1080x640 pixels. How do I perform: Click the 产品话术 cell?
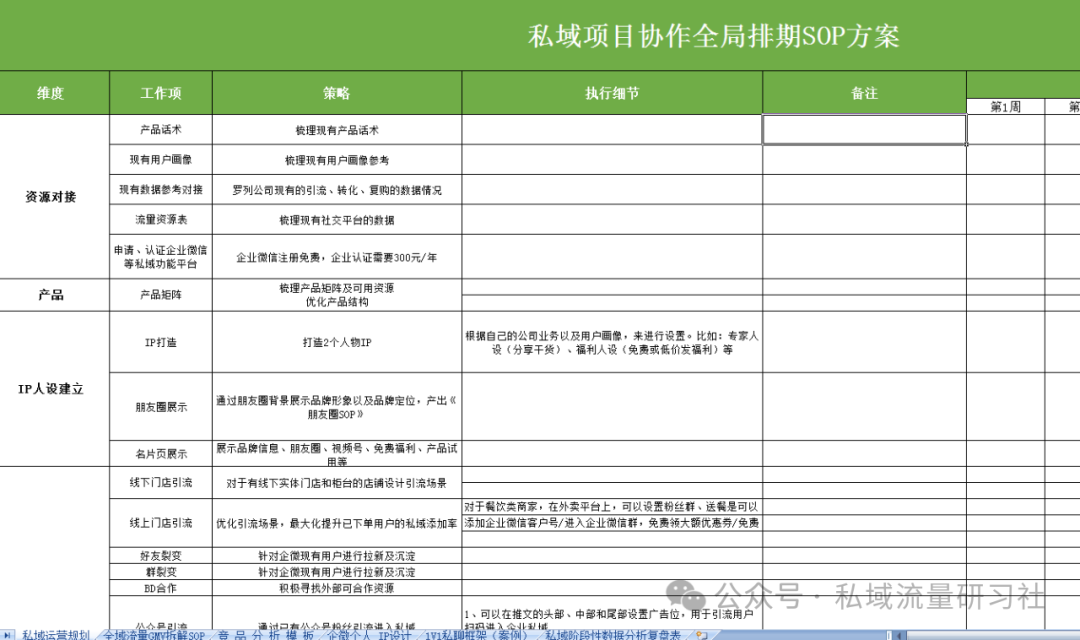[x=161, y=130]
